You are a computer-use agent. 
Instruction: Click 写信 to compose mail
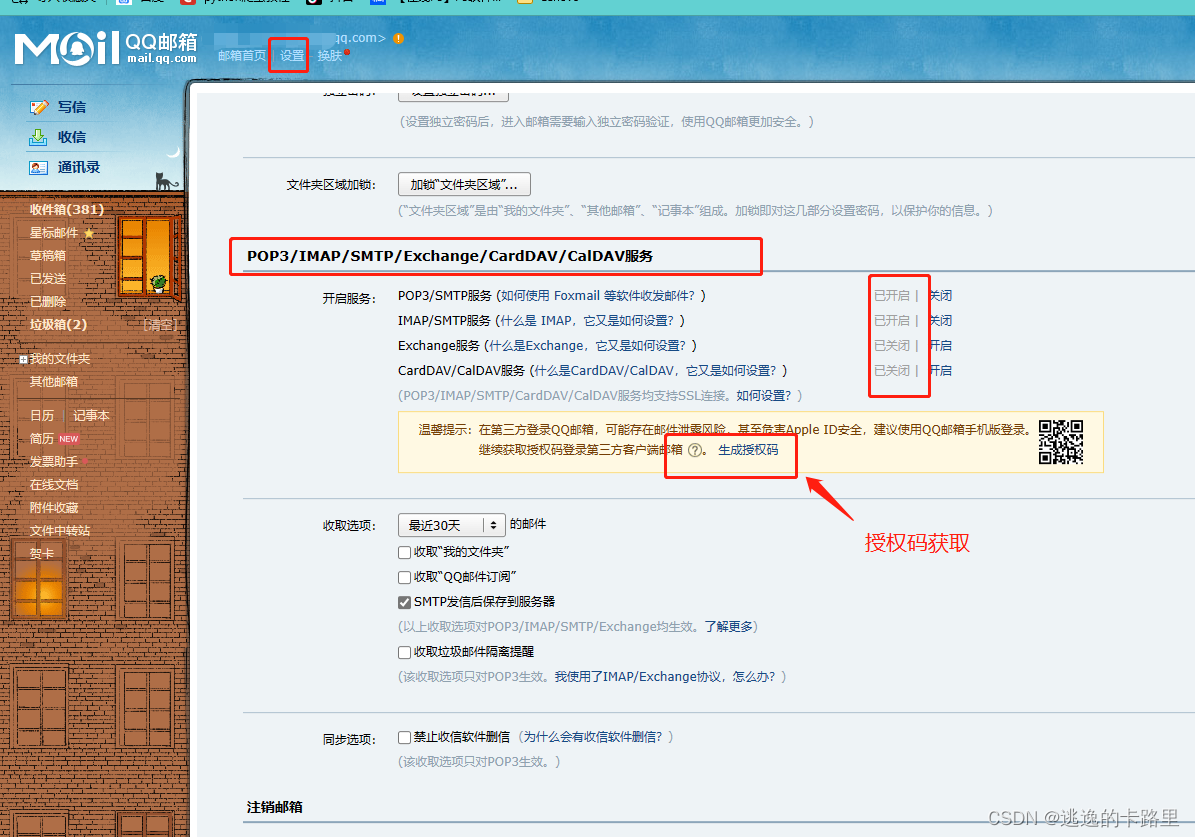(x=72, y=107)
